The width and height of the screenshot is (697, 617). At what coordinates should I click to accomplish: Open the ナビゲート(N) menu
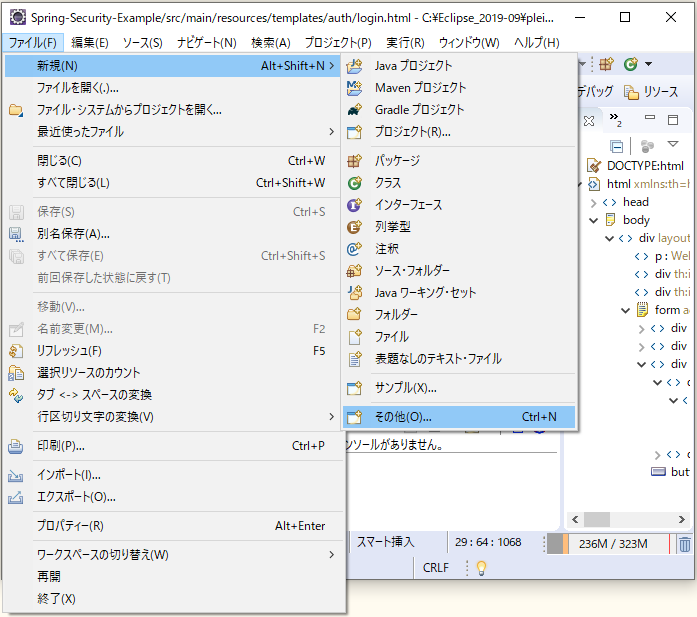click(x=206, y=43)
